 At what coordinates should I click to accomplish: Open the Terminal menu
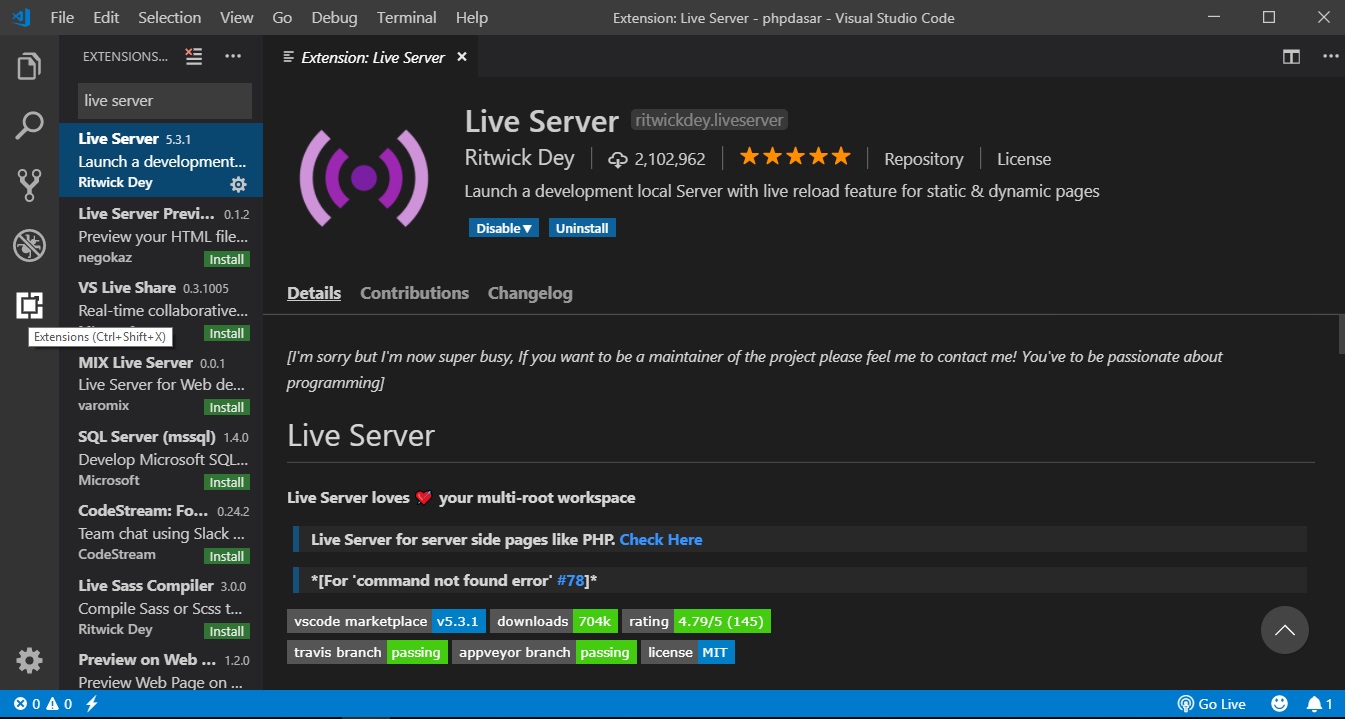[x=407, y=18]
